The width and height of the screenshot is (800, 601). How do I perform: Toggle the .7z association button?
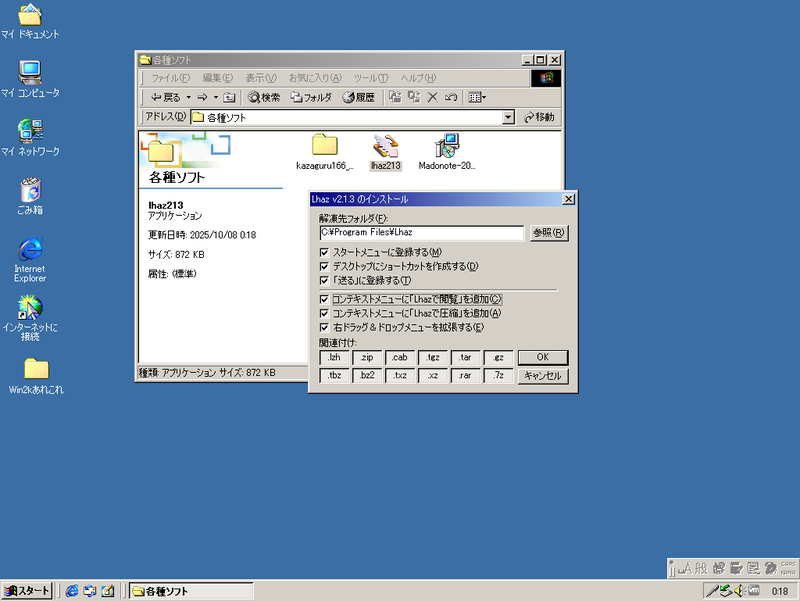(x=498, y=376)
